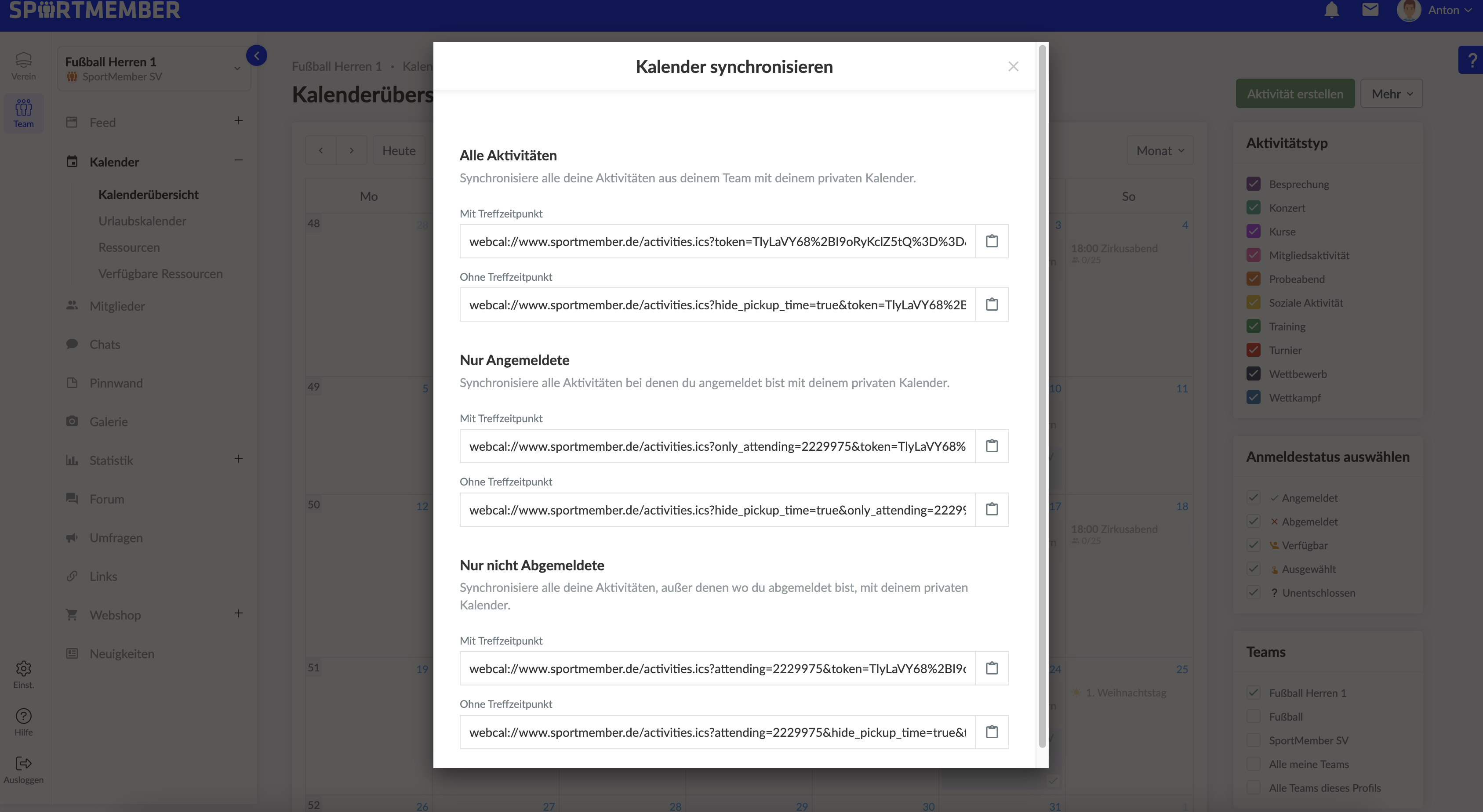Image resolution: width=1483 pixels, height=812 pixels.
Task: Copy the 'Alle Aktivitäten' webcal link via clipboard icon
Action: tap(991, 241)
